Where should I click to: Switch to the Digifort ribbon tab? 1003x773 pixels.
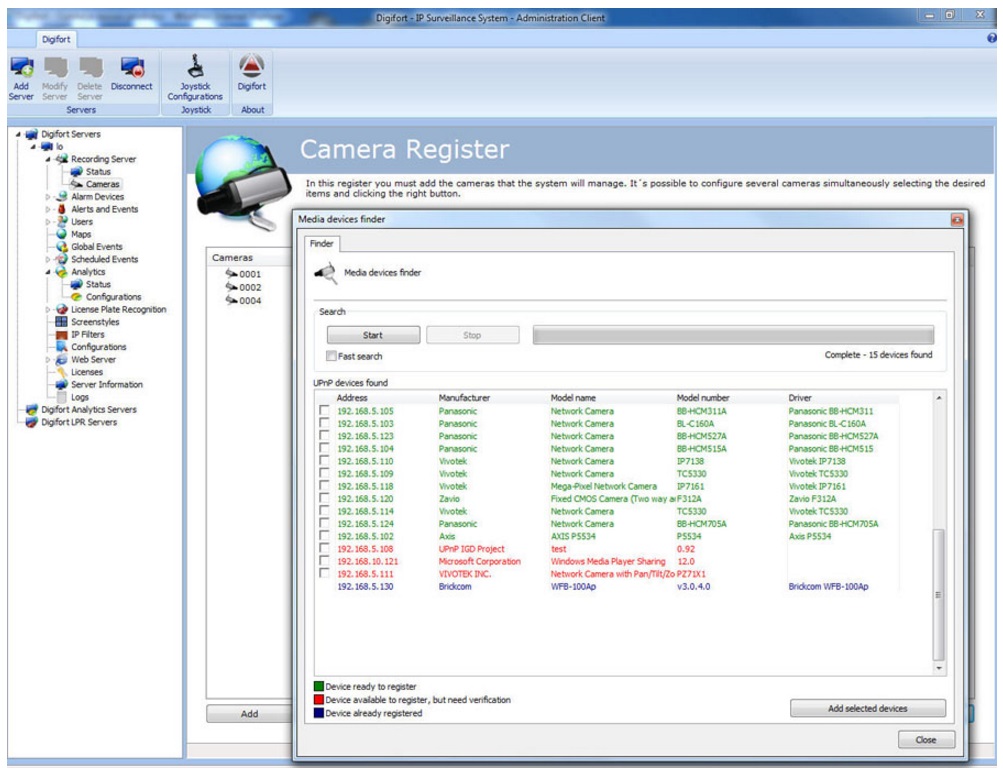coord(55,39)
